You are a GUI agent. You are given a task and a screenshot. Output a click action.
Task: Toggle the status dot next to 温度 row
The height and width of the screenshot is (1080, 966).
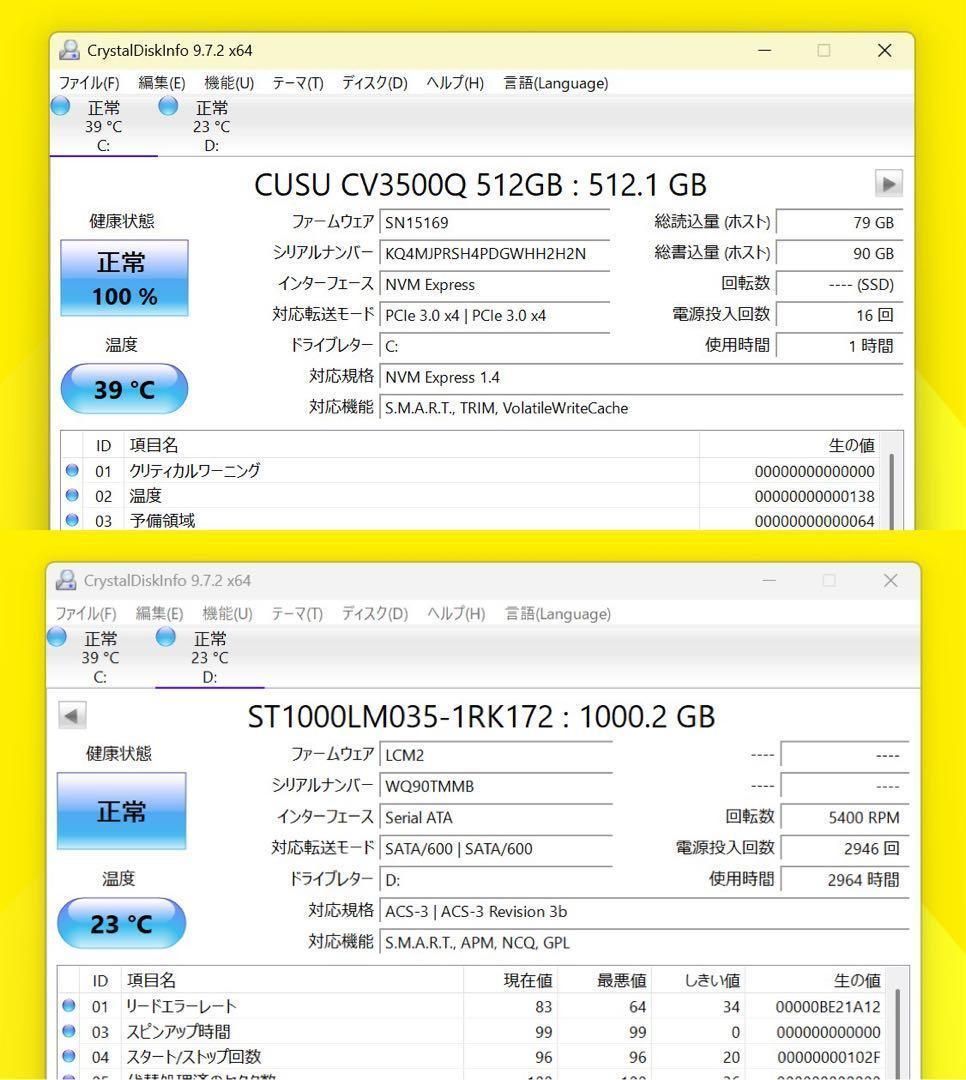click(71, 495)
